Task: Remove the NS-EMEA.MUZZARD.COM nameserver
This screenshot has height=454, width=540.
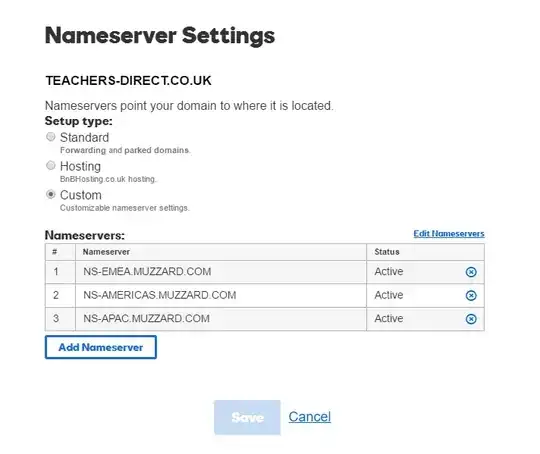Action: tap(471, 272)
